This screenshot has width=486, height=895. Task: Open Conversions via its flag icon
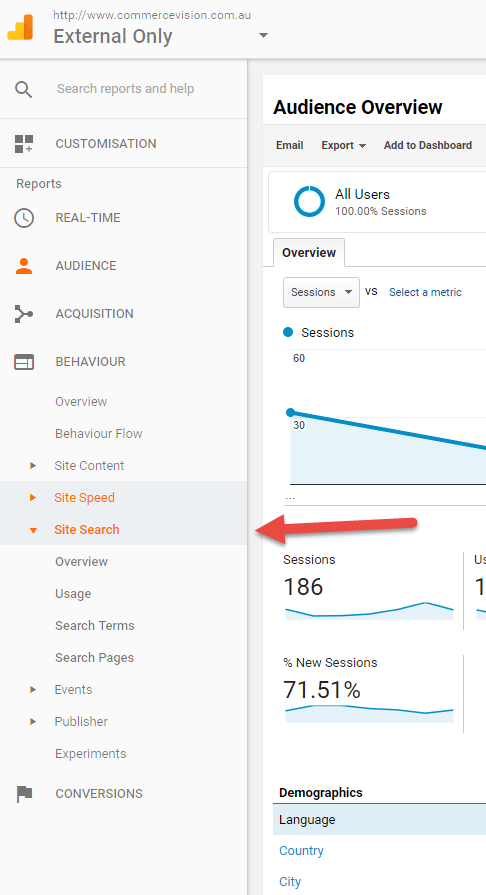24,793
